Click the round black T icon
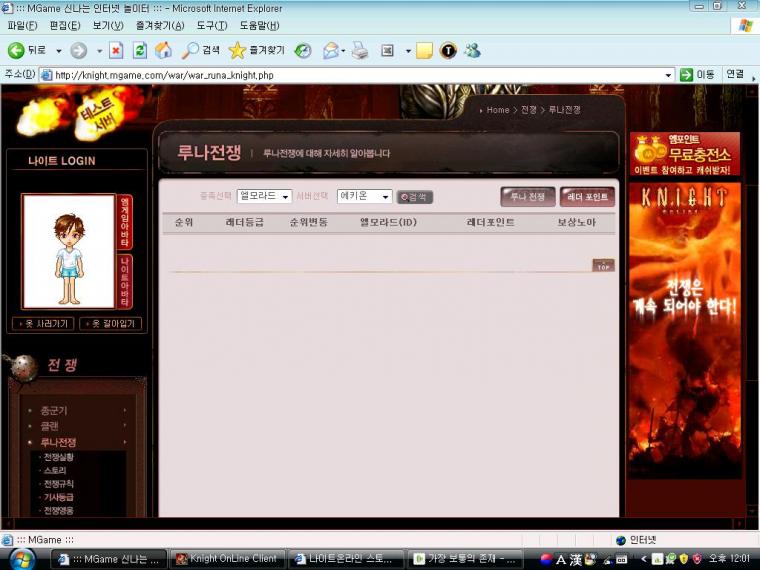This screenshot has width=760, height=570. [448, 50]
